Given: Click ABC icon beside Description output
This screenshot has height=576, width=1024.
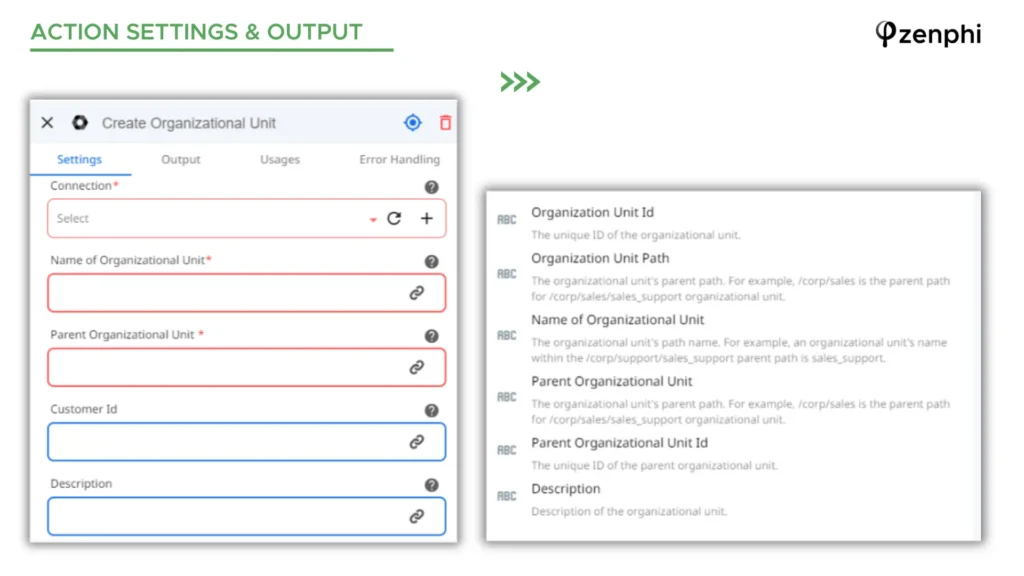Looking at the screenshot, I should pos(507,496).
